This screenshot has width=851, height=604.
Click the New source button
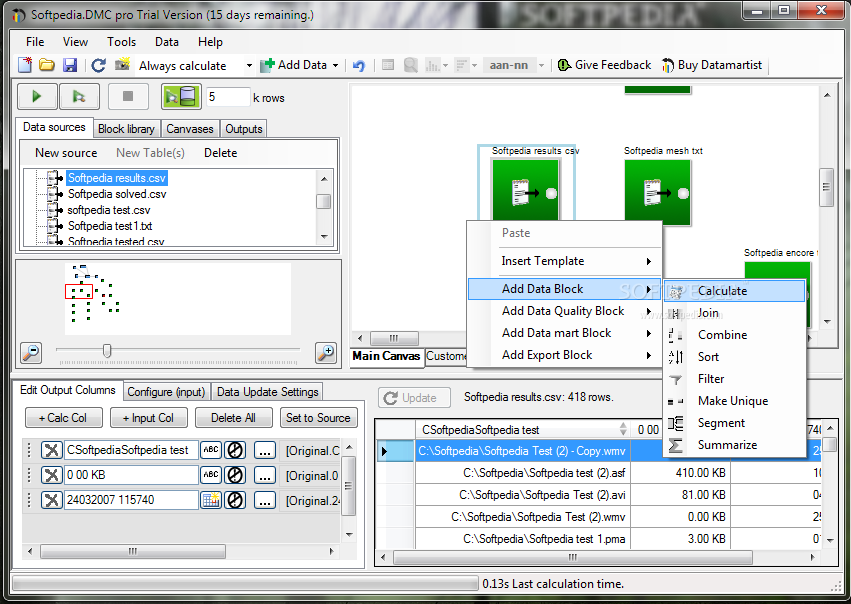click(x=66, y=153)
